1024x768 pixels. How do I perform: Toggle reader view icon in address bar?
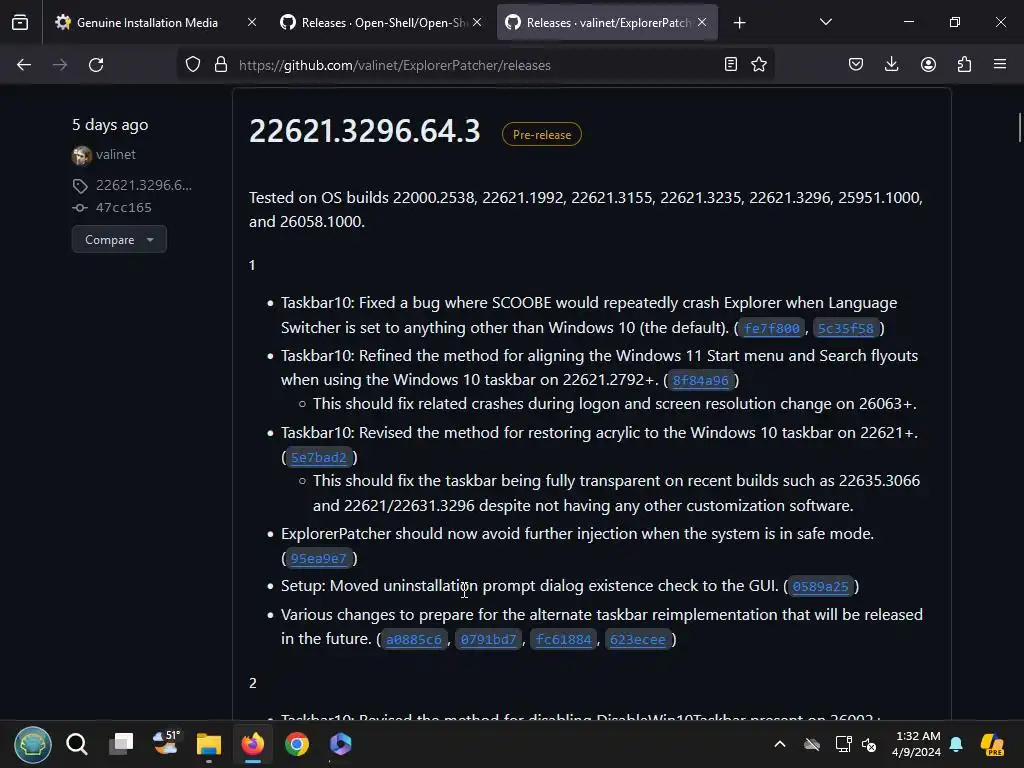(731, 64)
